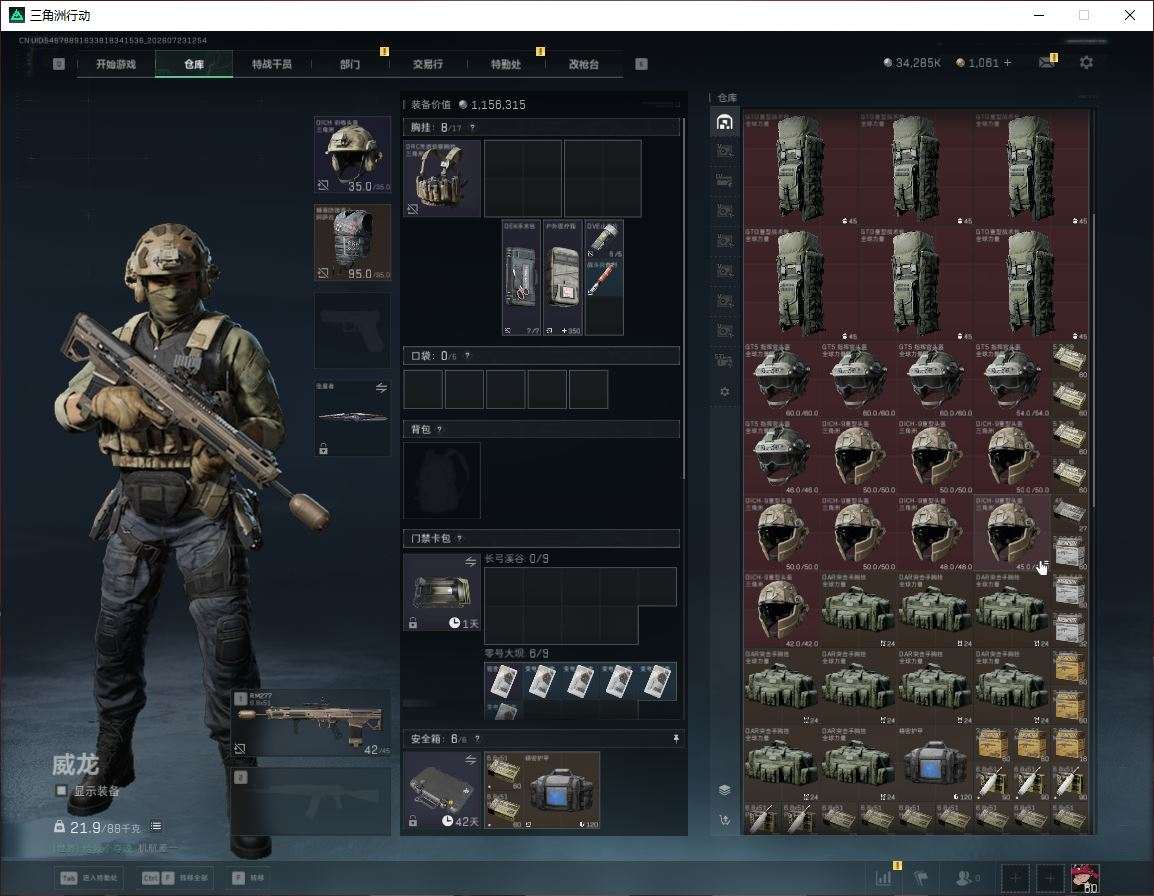Open the weight details list icon beside 21.9/88
1154x896 pixels.
(156, 826)
